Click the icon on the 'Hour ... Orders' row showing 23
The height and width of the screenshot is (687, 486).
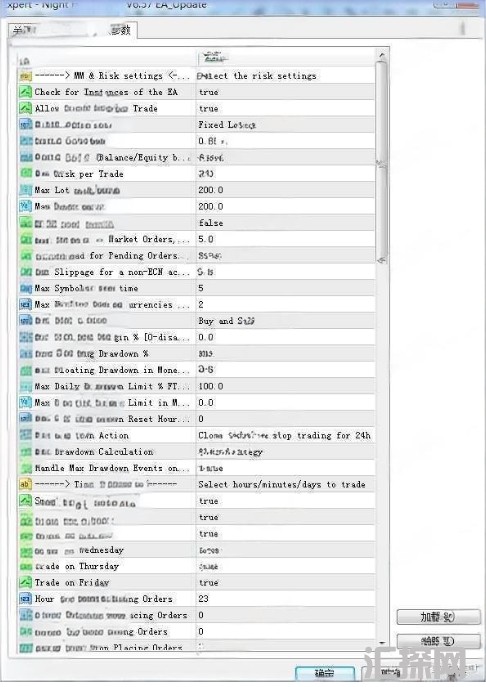pyautogui.click(x=25, y=598)
